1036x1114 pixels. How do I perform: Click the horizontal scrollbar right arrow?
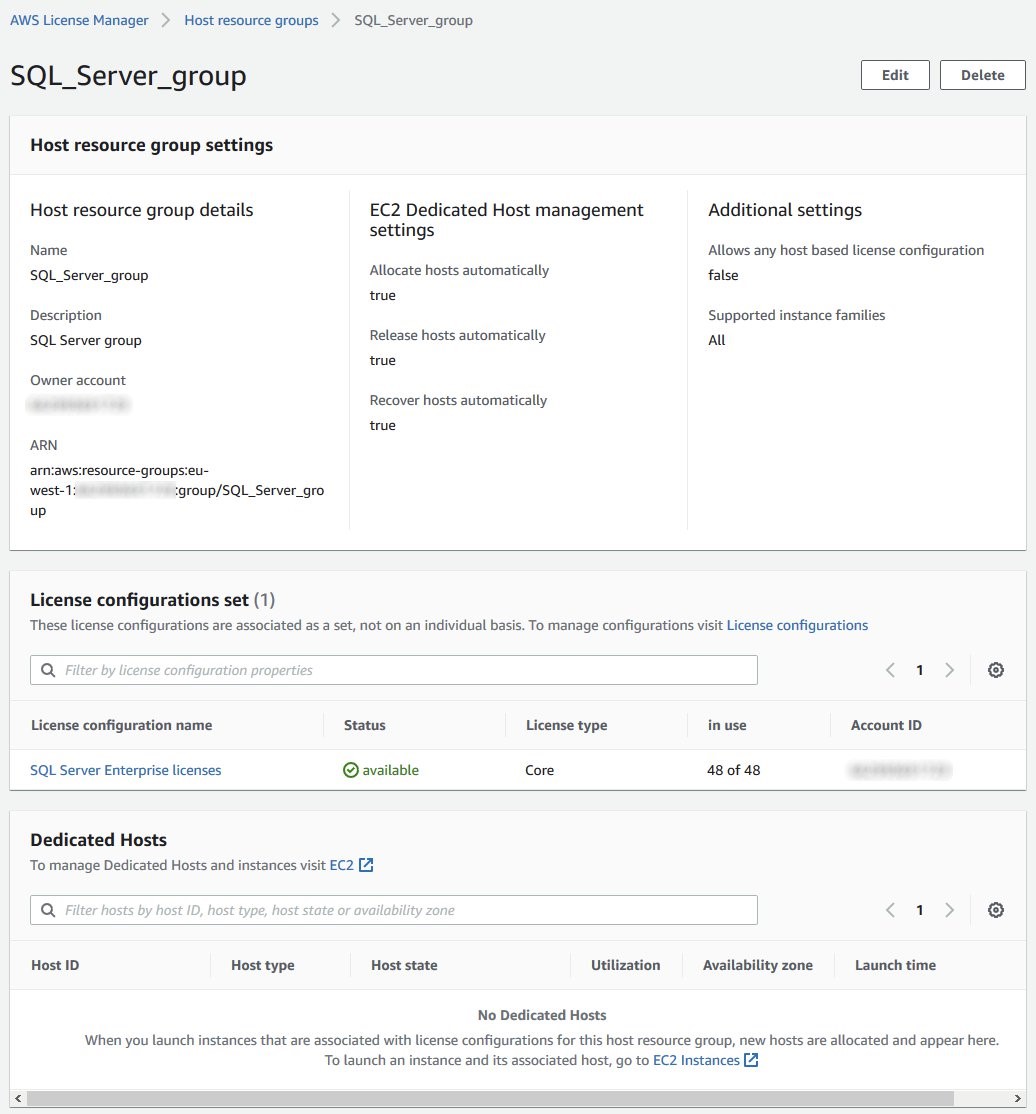pyautogui.click(x=1018, y=1098)
